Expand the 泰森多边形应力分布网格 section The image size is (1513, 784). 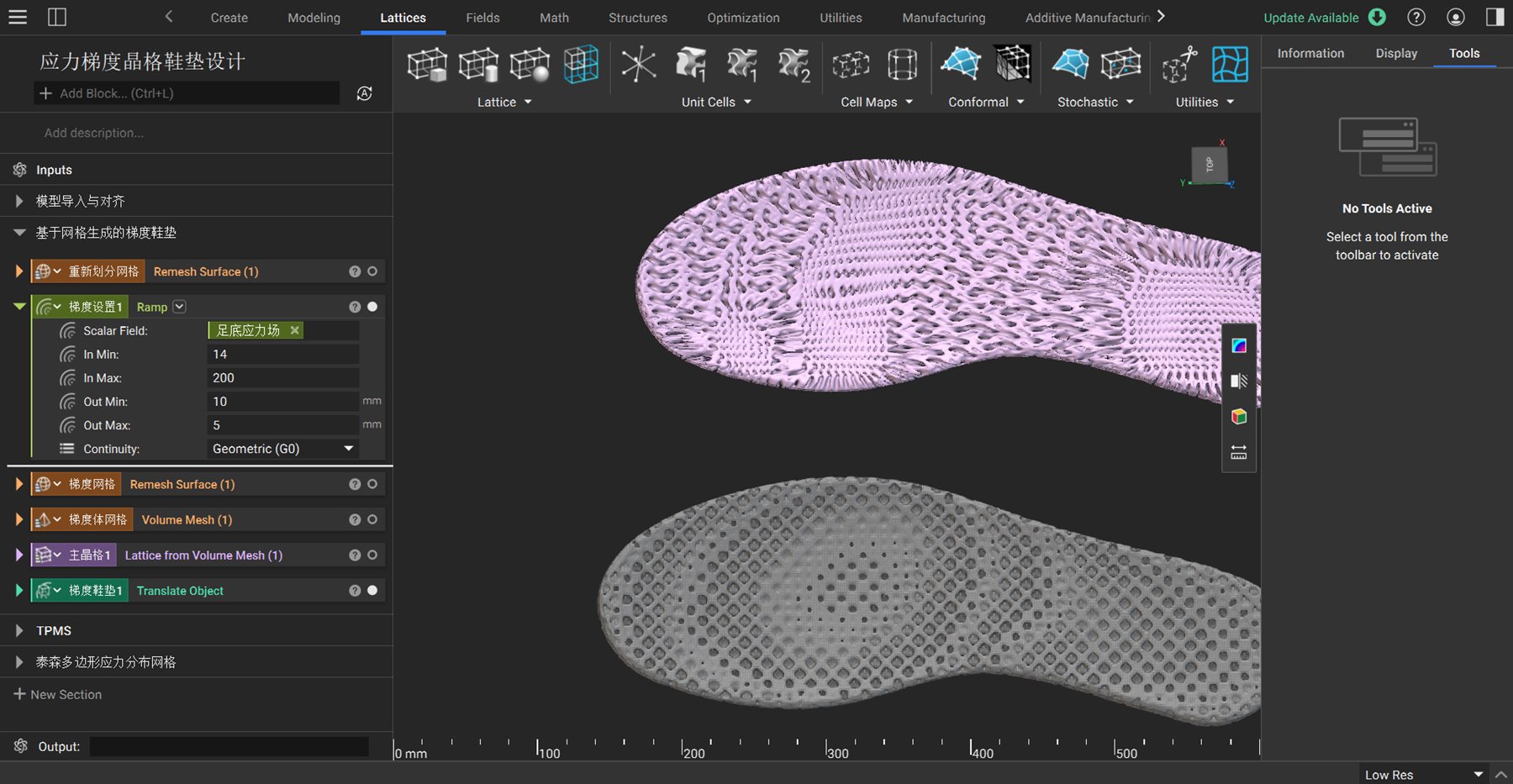[18, 662]
